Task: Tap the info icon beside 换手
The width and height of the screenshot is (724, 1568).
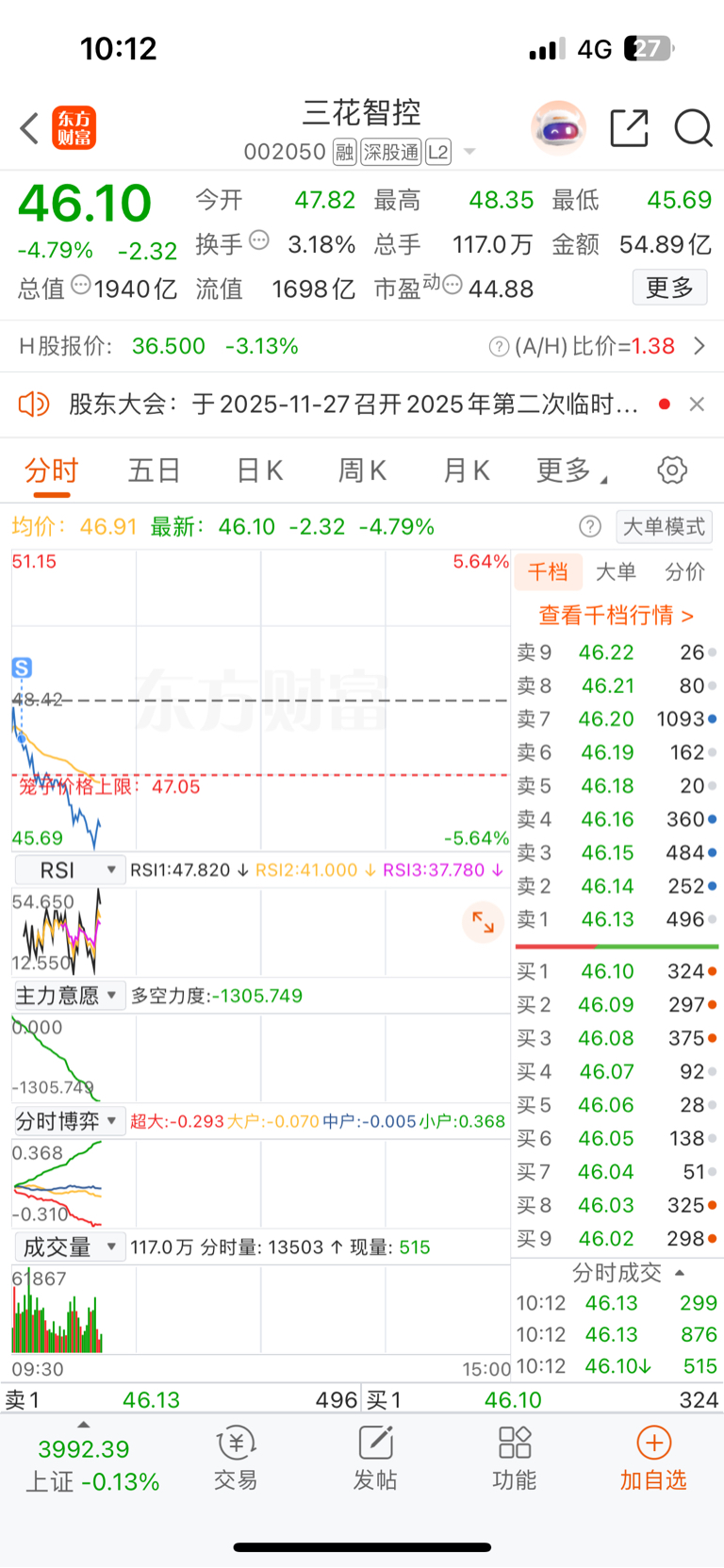Action: point(259,240)
